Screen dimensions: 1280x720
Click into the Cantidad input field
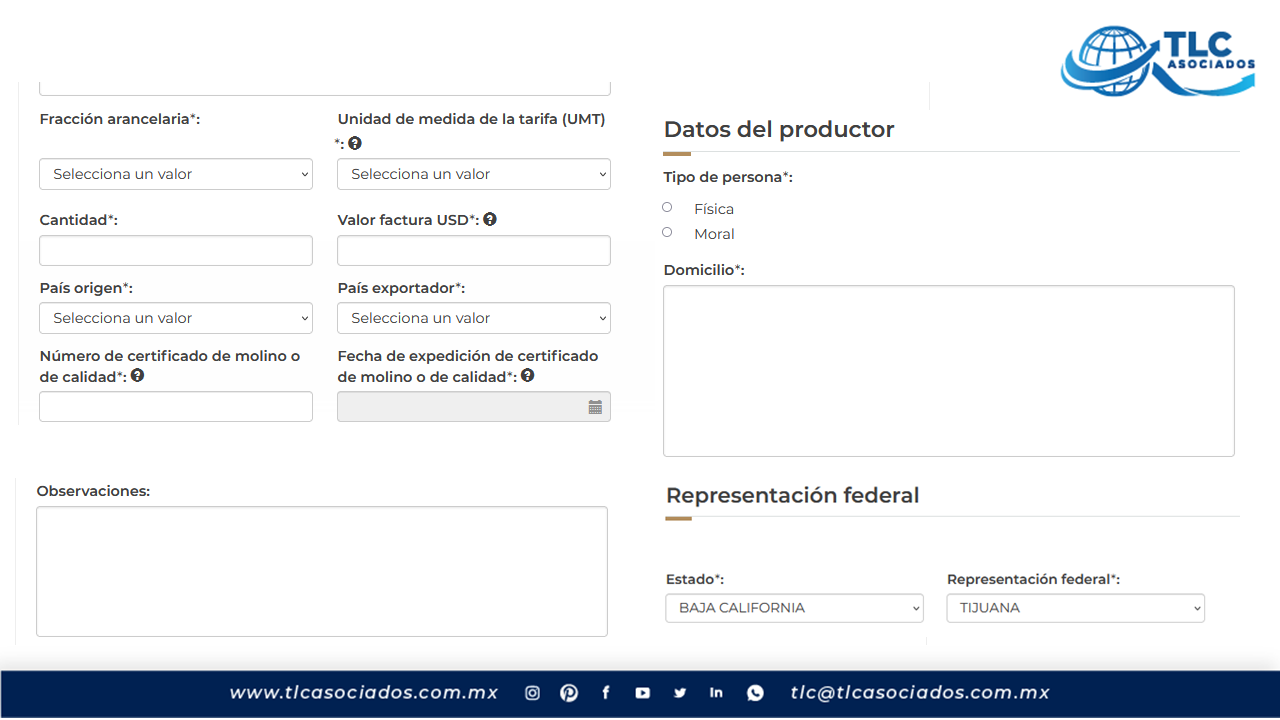[176, 250]
